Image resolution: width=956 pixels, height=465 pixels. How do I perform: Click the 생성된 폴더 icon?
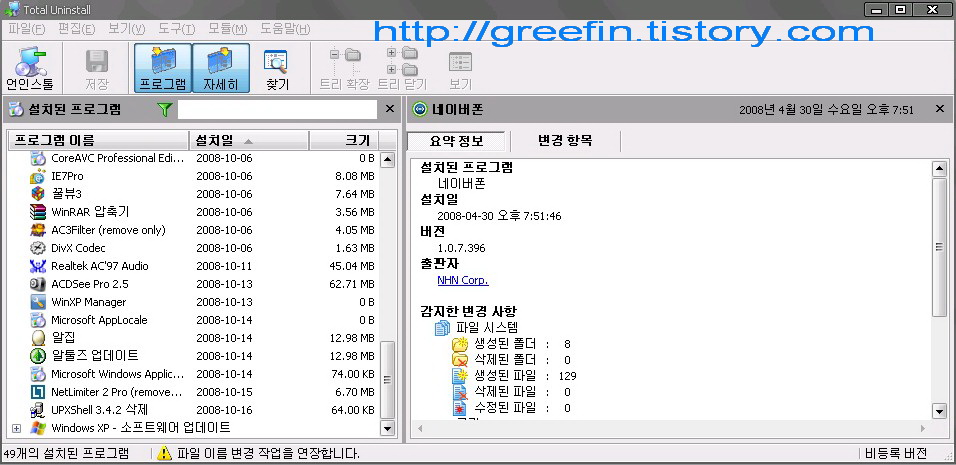pos(459,344)
